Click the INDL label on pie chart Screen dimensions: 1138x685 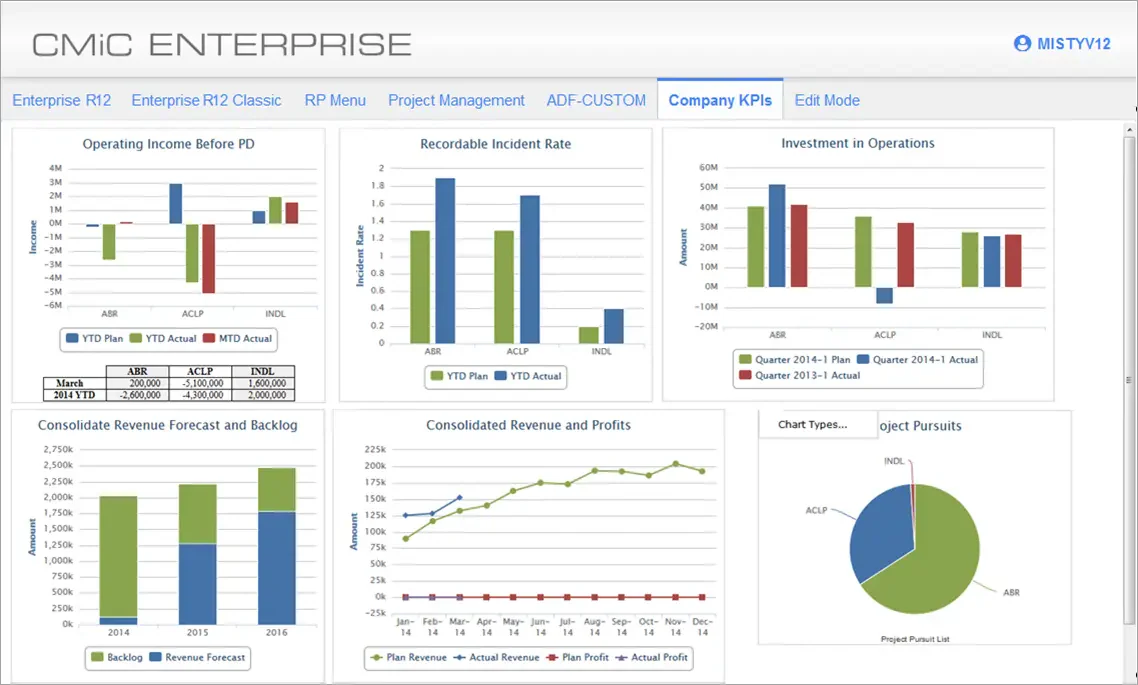[x=894, y=461]
